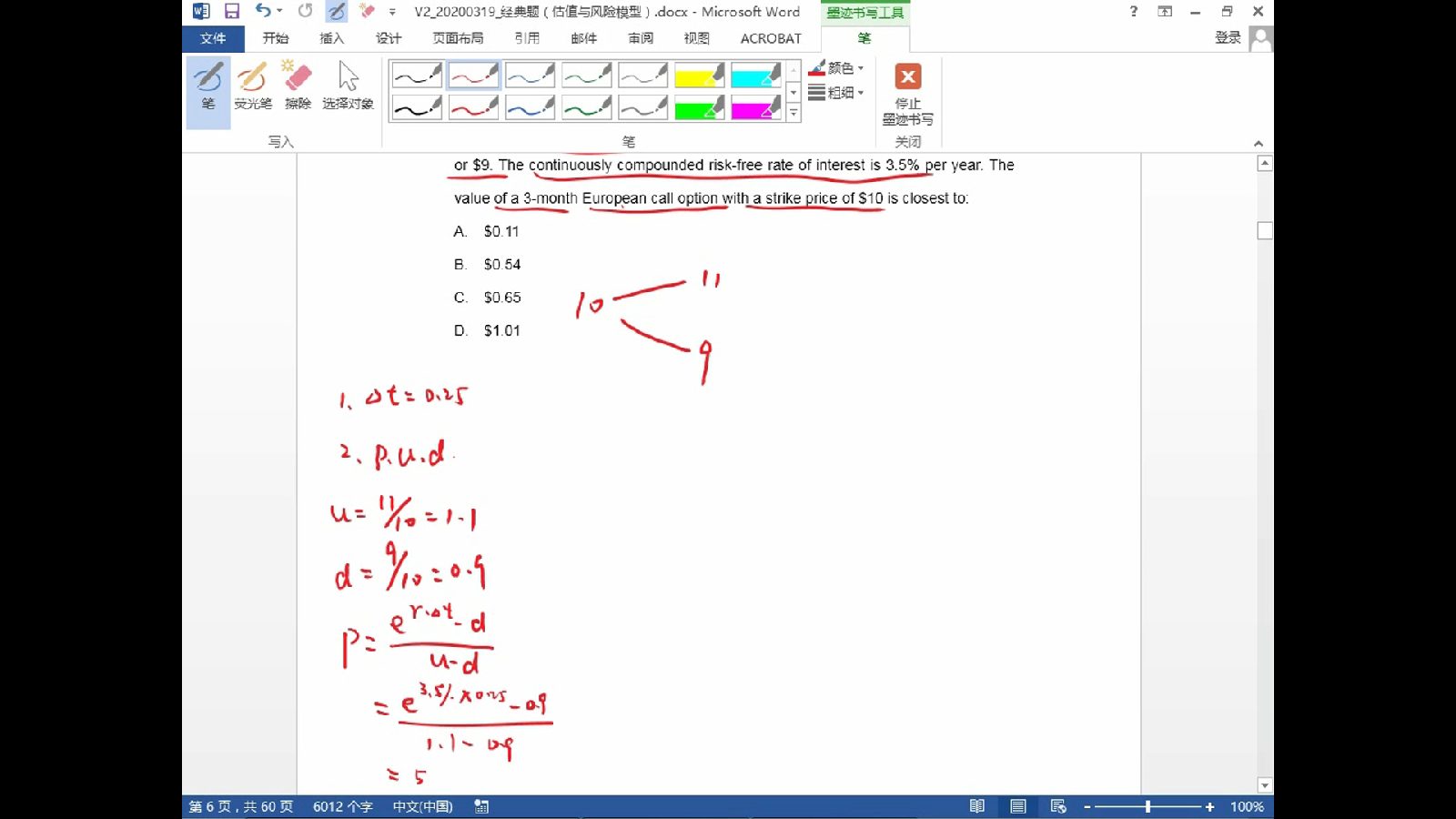Activate the 荧光笔 highlighter tool

[x=252, y=86]
